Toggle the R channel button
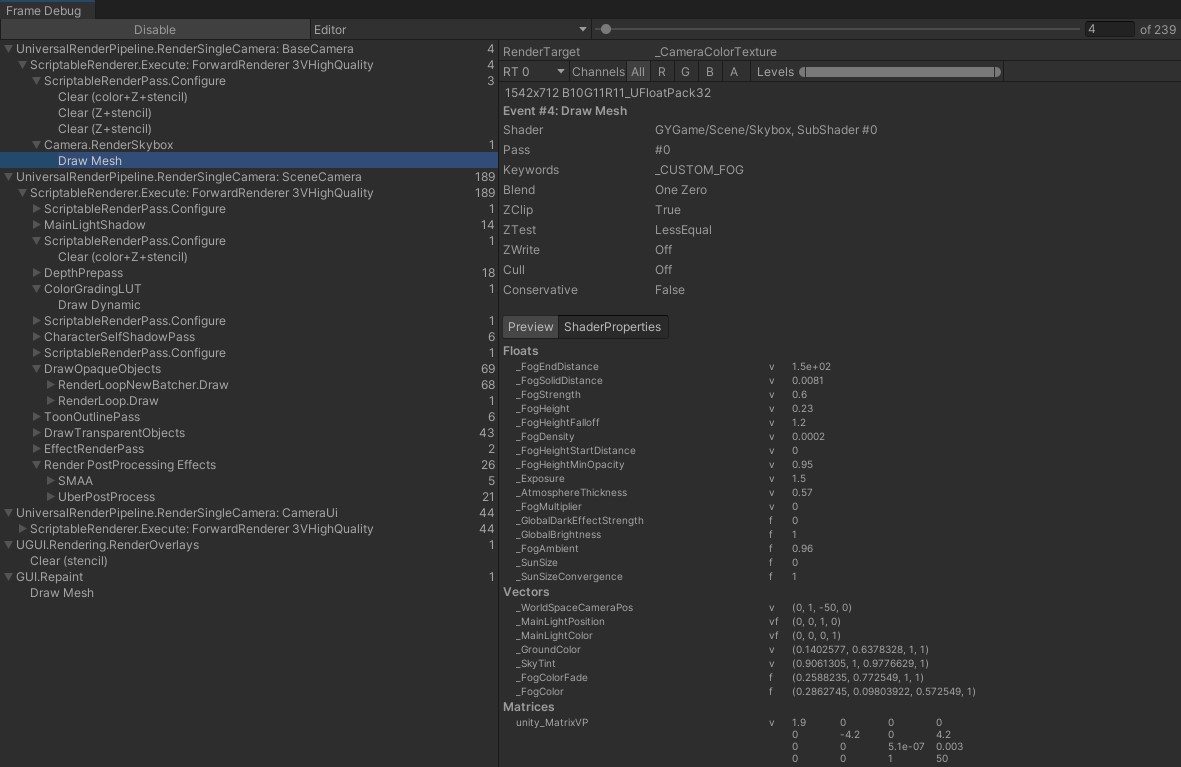Viewport: 1181px width, 767px height. point(661,72)
